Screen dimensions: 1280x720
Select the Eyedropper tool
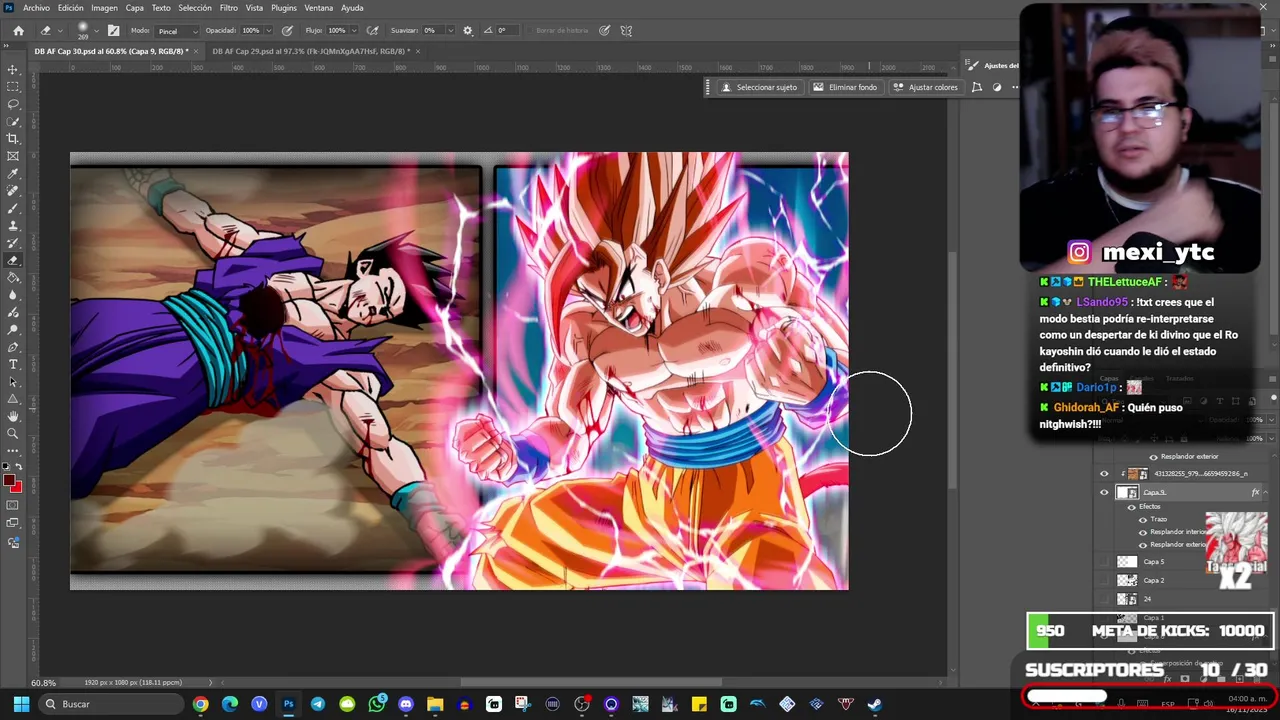[x=13, y=174]
